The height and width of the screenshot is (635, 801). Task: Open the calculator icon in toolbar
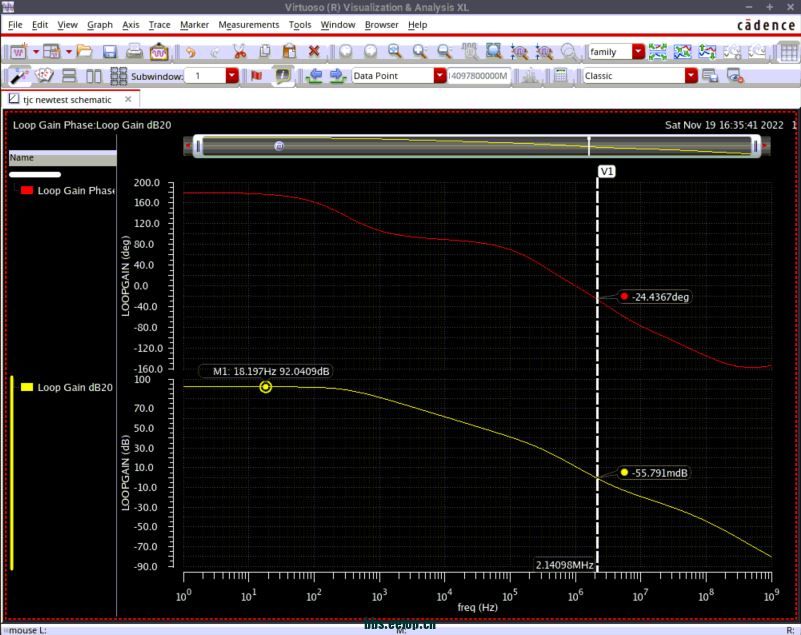560,76
